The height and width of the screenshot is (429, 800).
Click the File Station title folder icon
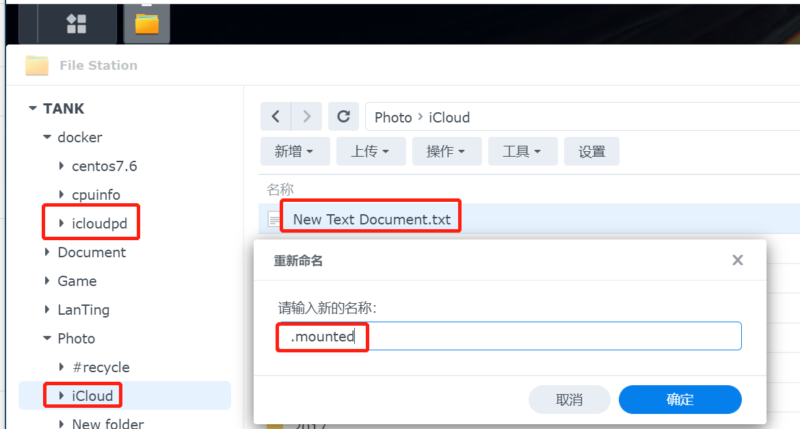(x=37, y=65)
